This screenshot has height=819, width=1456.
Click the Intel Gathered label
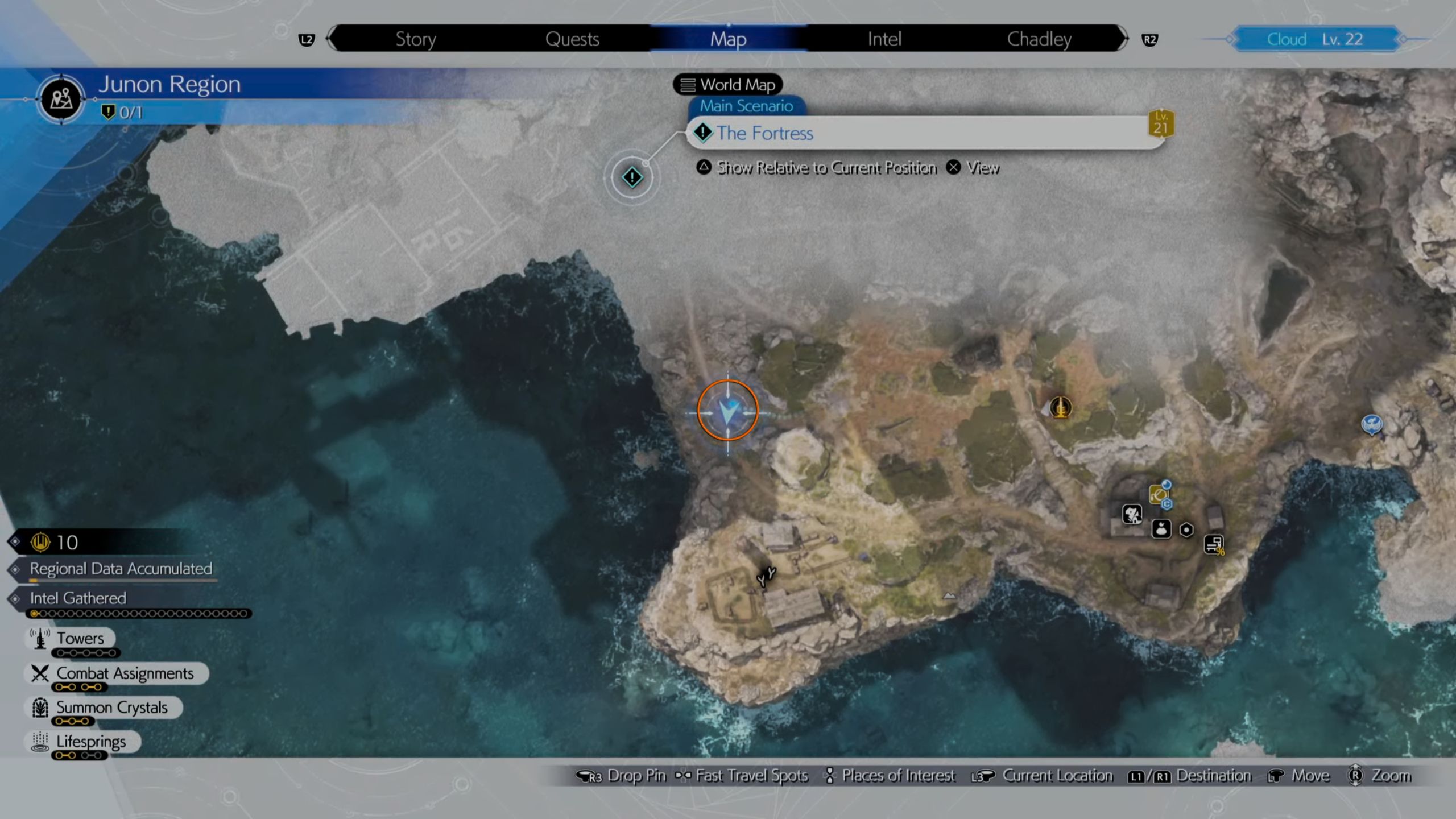click(x=78, y=598)
